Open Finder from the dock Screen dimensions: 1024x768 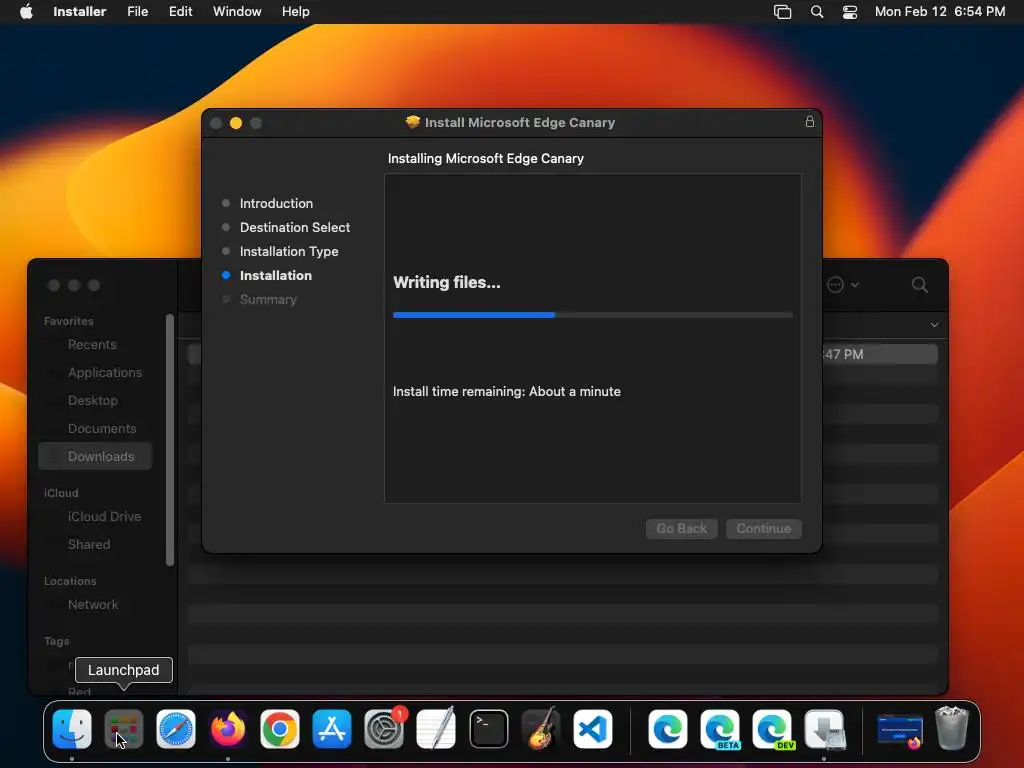(x=72, y=729)
